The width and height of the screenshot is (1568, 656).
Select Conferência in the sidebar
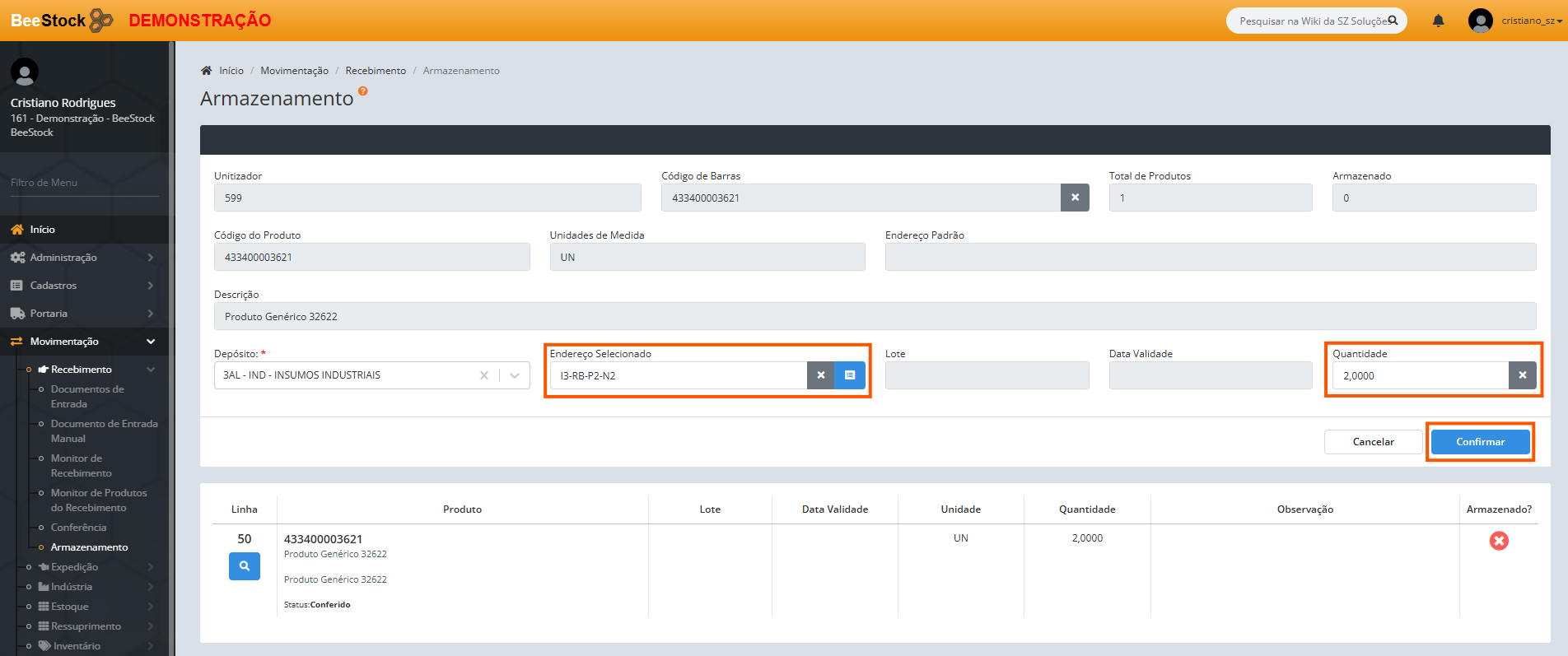[x=78, y=528]
